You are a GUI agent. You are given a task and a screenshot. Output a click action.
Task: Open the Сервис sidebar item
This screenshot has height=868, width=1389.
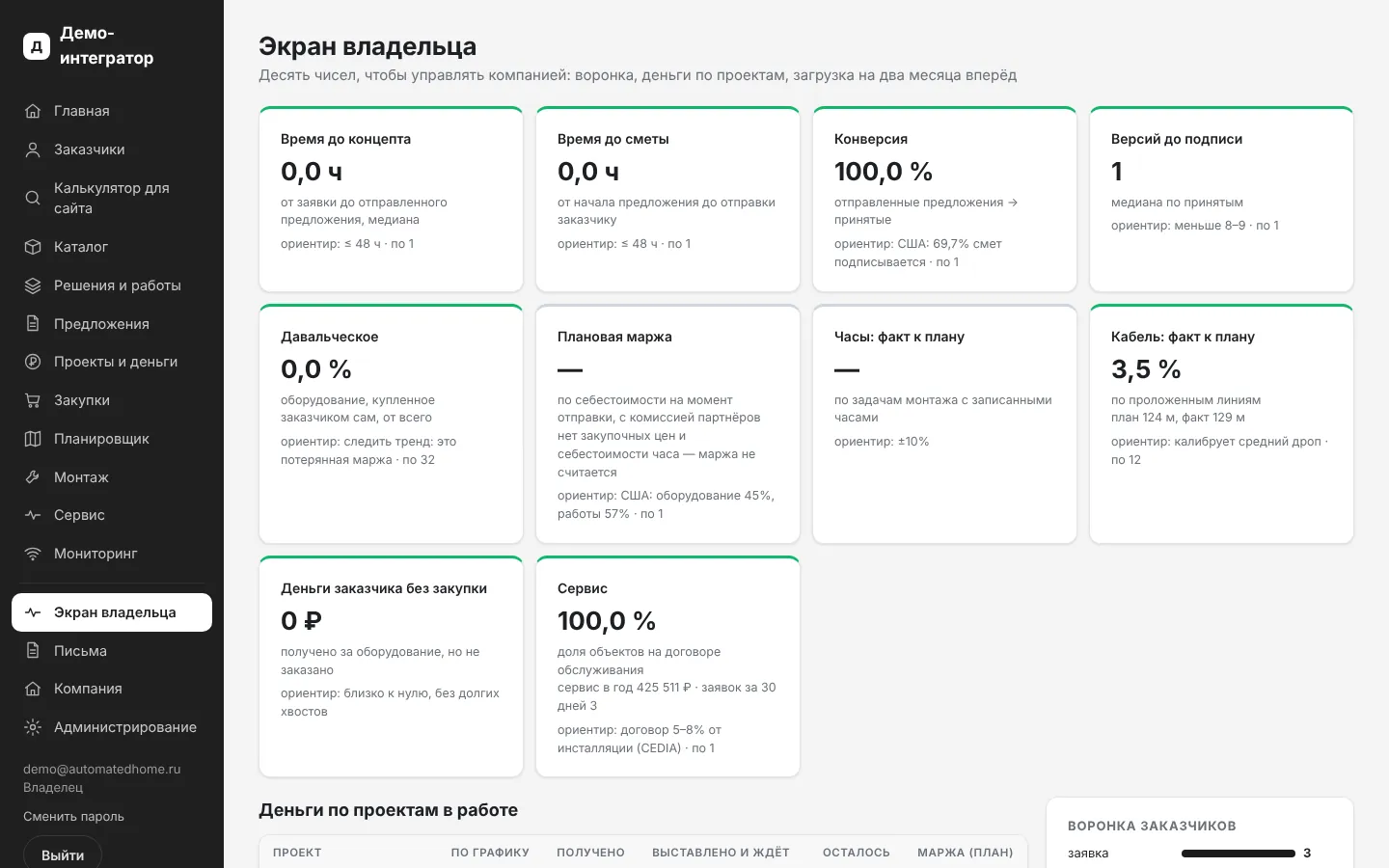(x=112, y=515)
